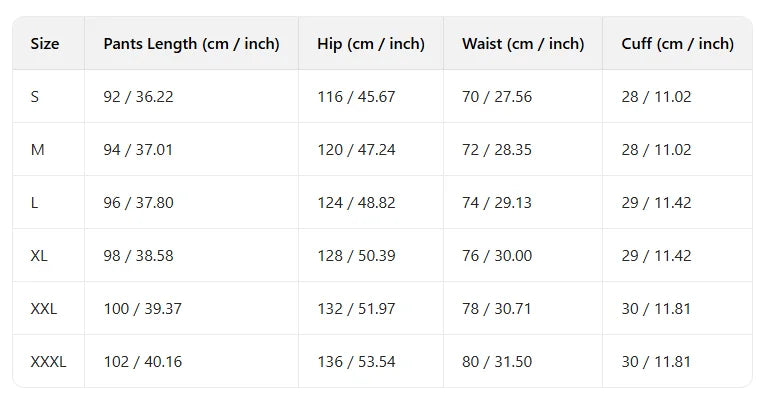Select the M size row label

pyautogui.click(x=38, y=150)
